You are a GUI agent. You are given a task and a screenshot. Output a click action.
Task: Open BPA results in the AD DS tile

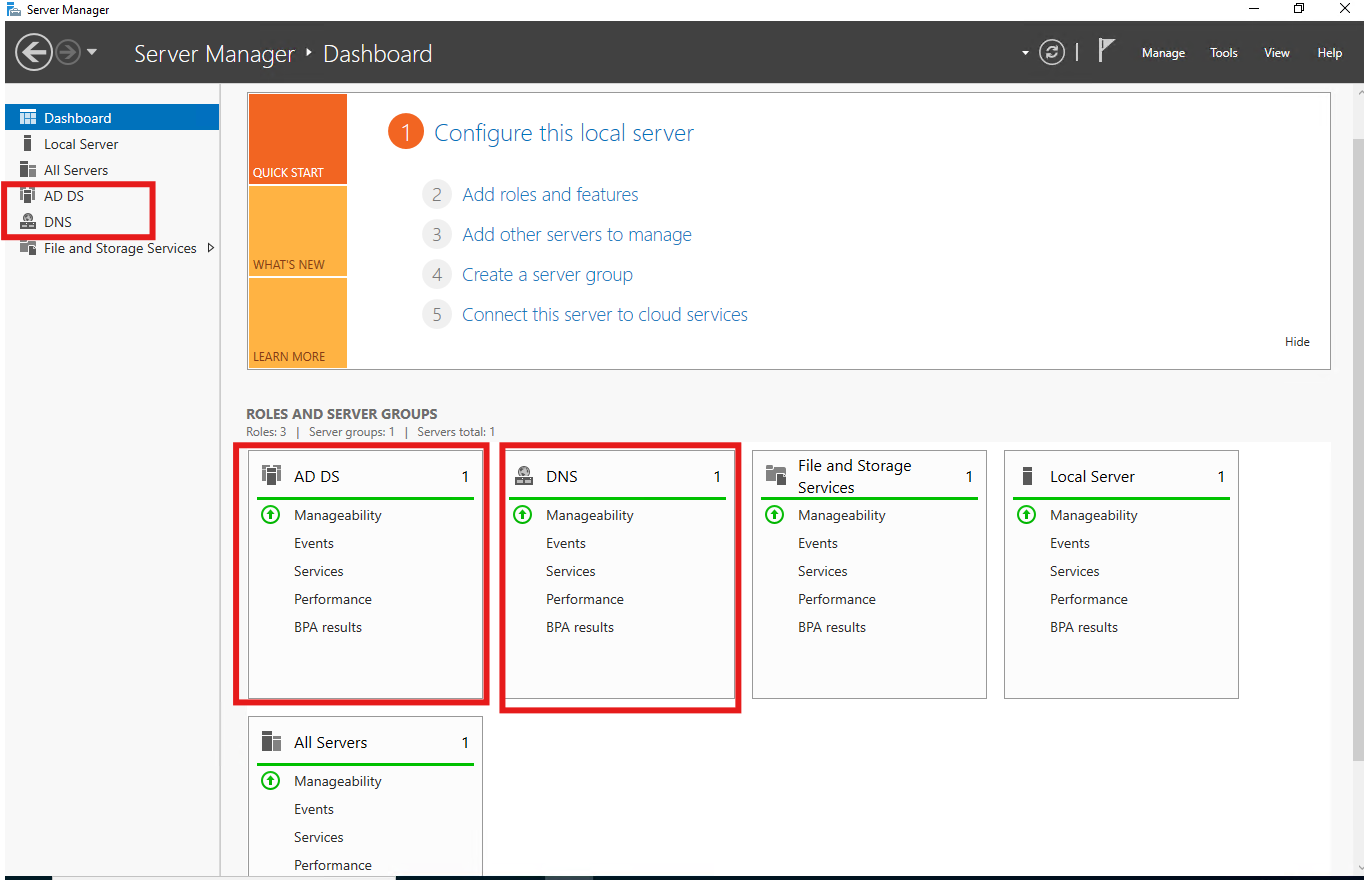[x=328, y=628]
